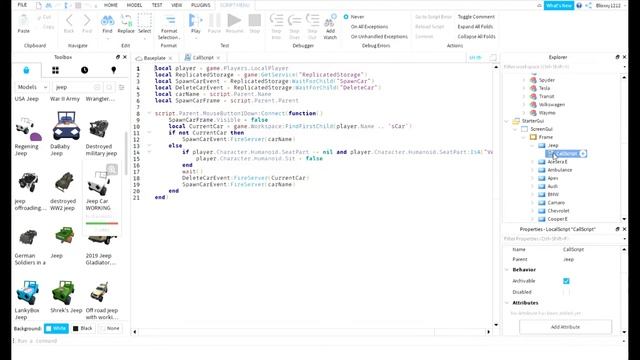Click the What's New button
This screenshot has height=360, width=640.
(559, 6)
